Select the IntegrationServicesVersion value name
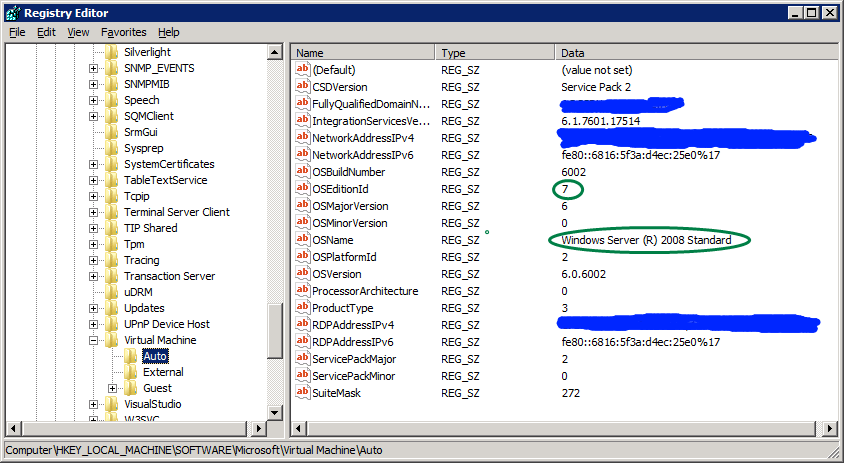 tap(371, 121)
